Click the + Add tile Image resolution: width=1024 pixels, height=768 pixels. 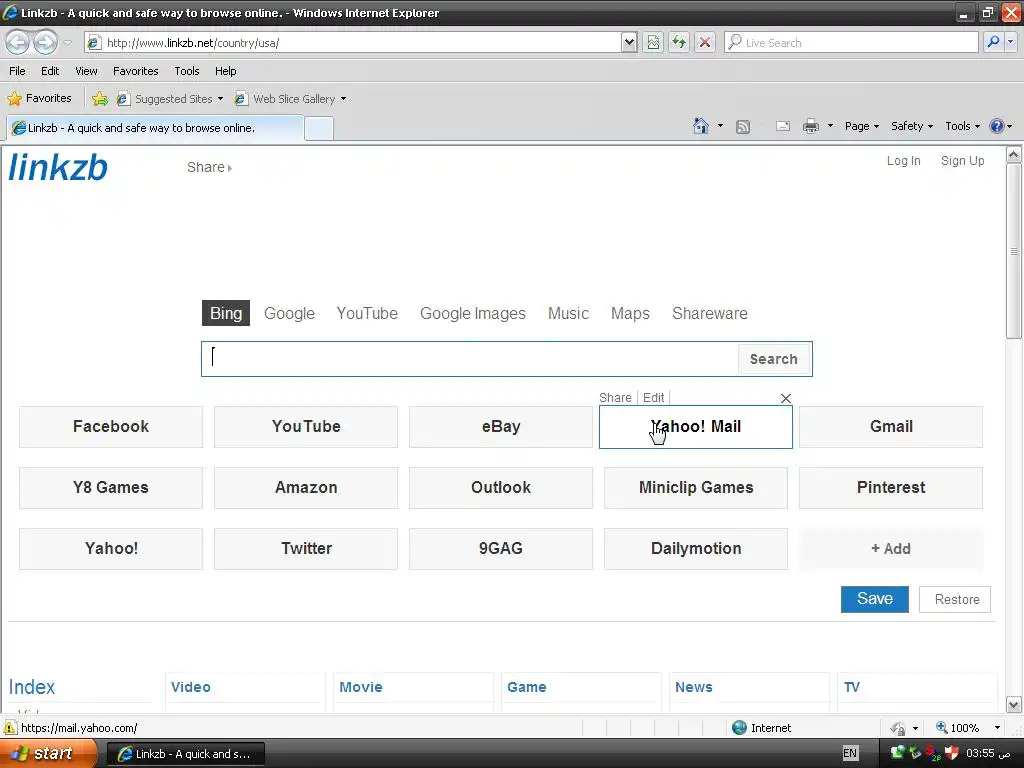click(891, 549)
